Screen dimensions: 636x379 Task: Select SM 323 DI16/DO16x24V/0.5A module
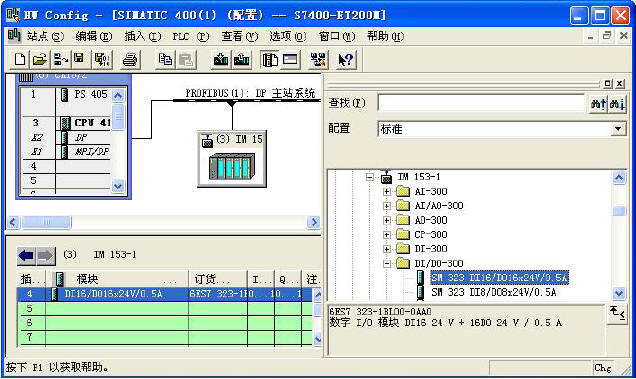click(x=499, y=278)
